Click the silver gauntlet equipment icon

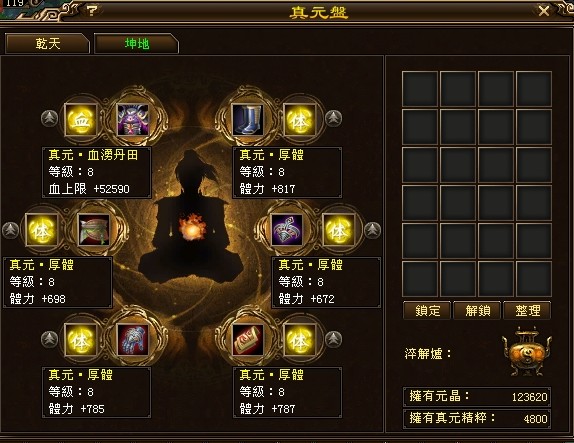(x=133, y=340)
